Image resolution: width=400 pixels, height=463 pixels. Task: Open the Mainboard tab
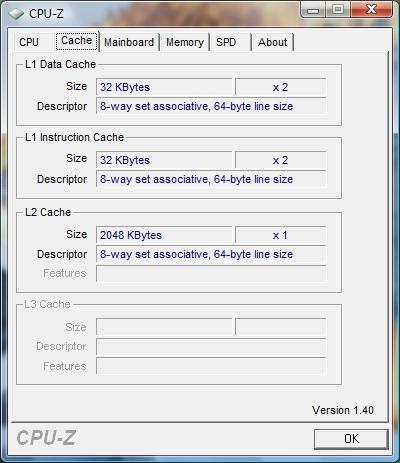pyautogui.click(x=129, y=42)
